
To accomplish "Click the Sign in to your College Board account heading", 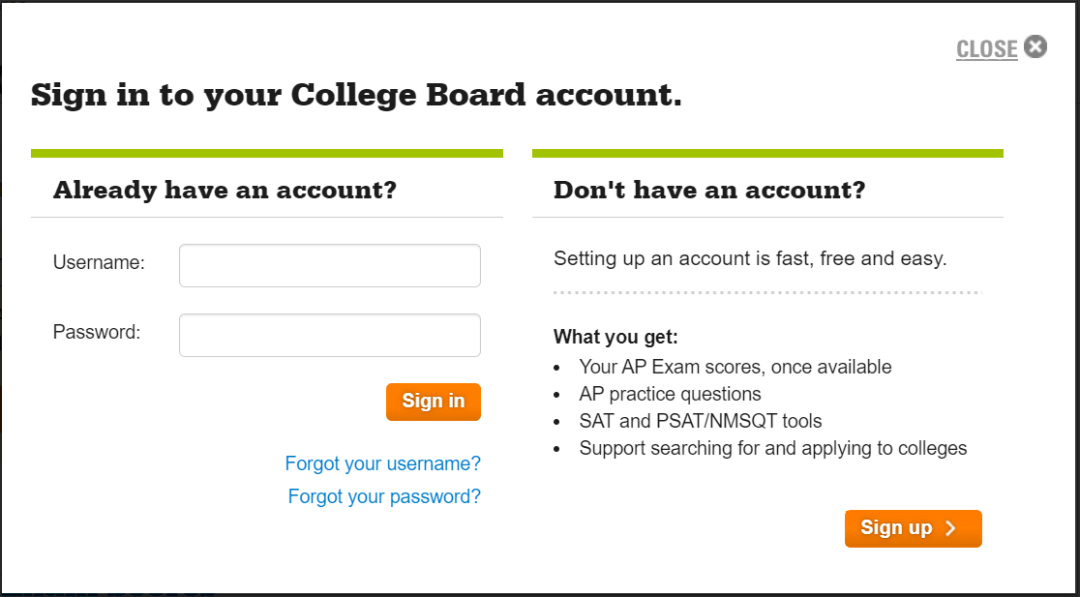I will click(x=356, y=96).
